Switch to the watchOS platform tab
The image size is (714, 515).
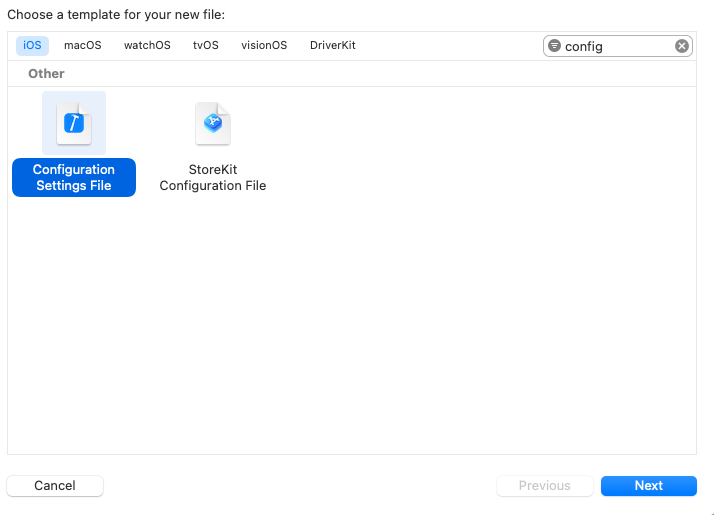[147, 46]
